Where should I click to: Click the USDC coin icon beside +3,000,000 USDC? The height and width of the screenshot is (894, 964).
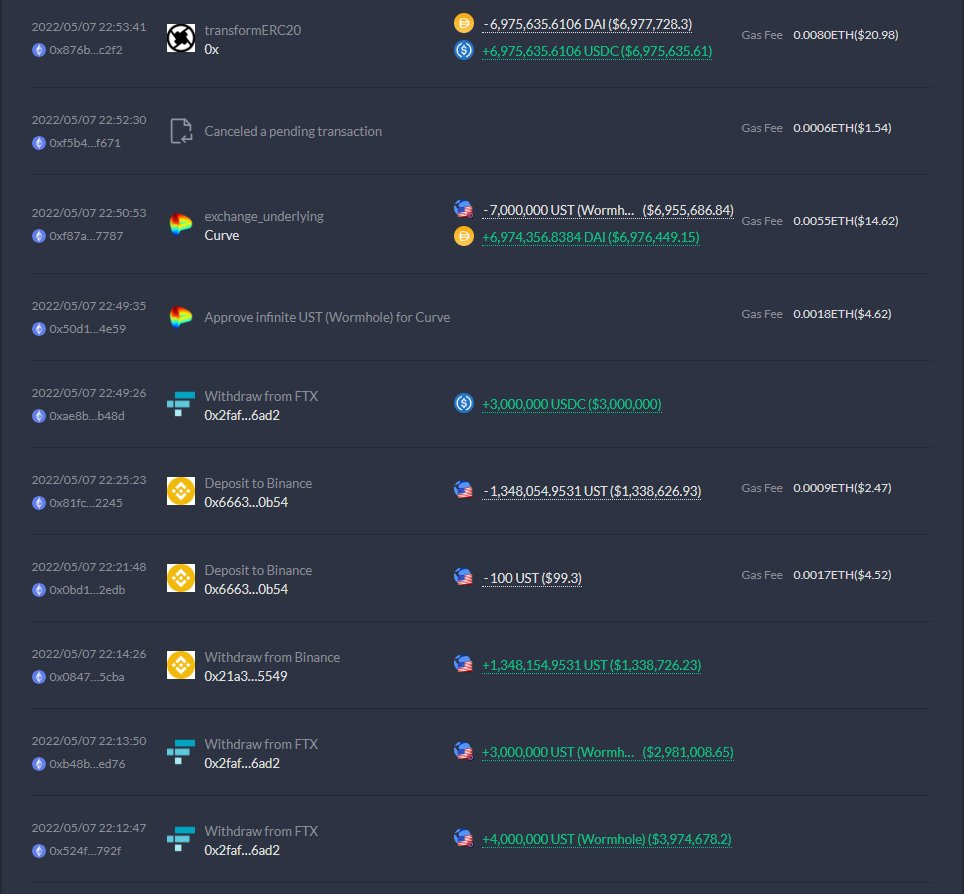click(x=464, y=403)
